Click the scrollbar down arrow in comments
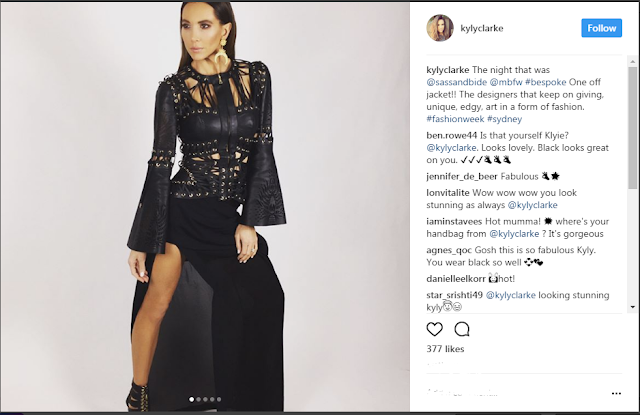 click(633, 307)
